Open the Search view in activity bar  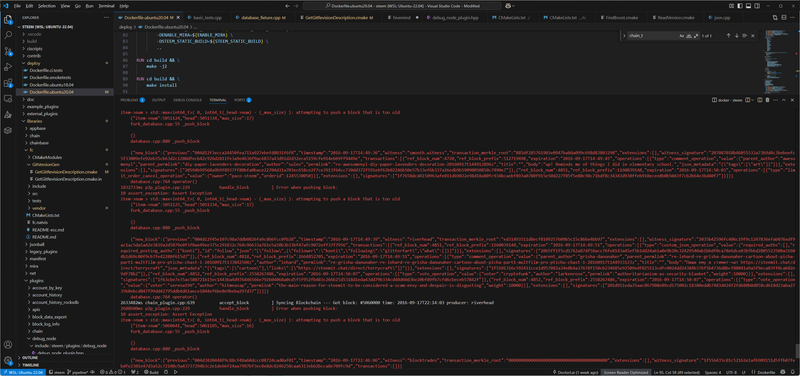pos(8,36)
